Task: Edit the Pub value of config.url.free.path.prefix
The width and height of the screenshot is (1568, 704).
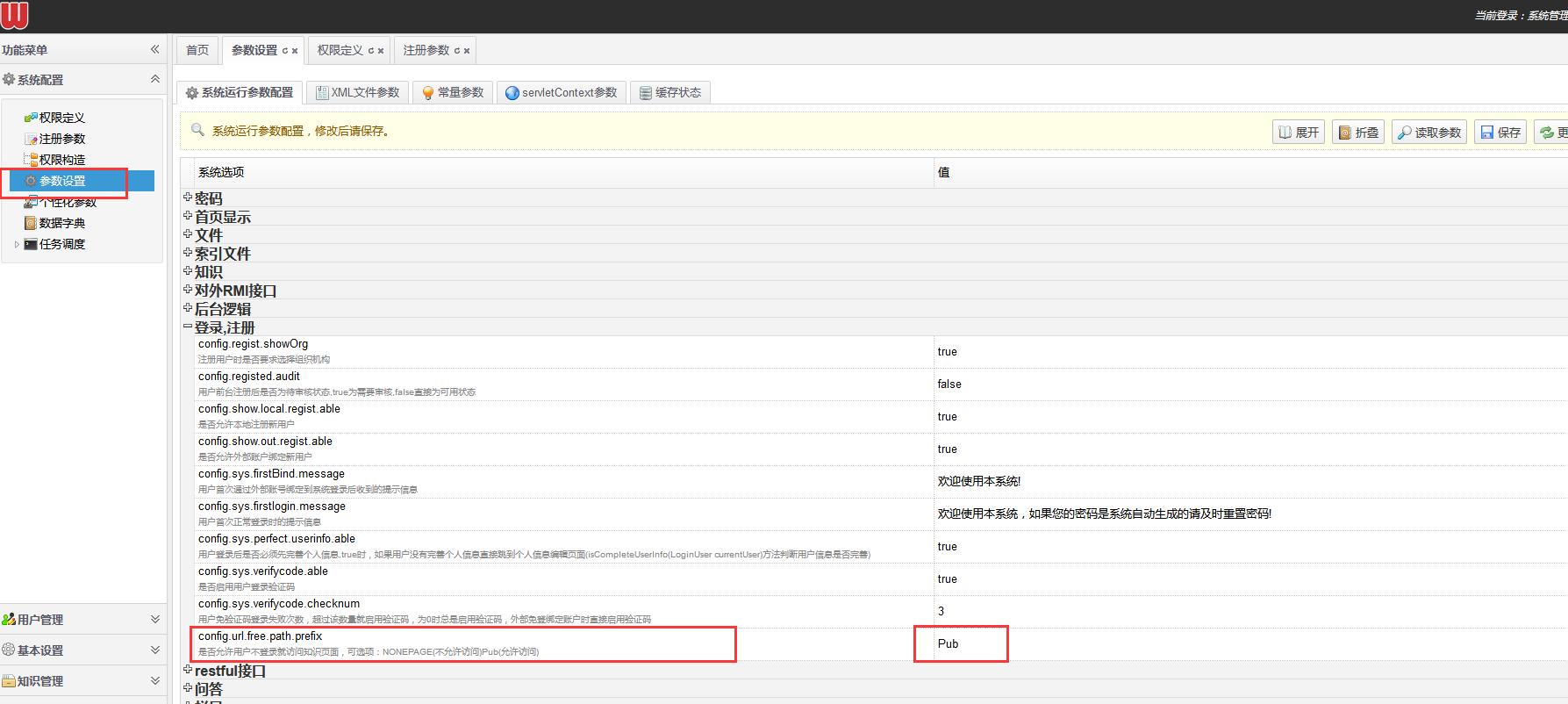Action: tap(948, 643)
